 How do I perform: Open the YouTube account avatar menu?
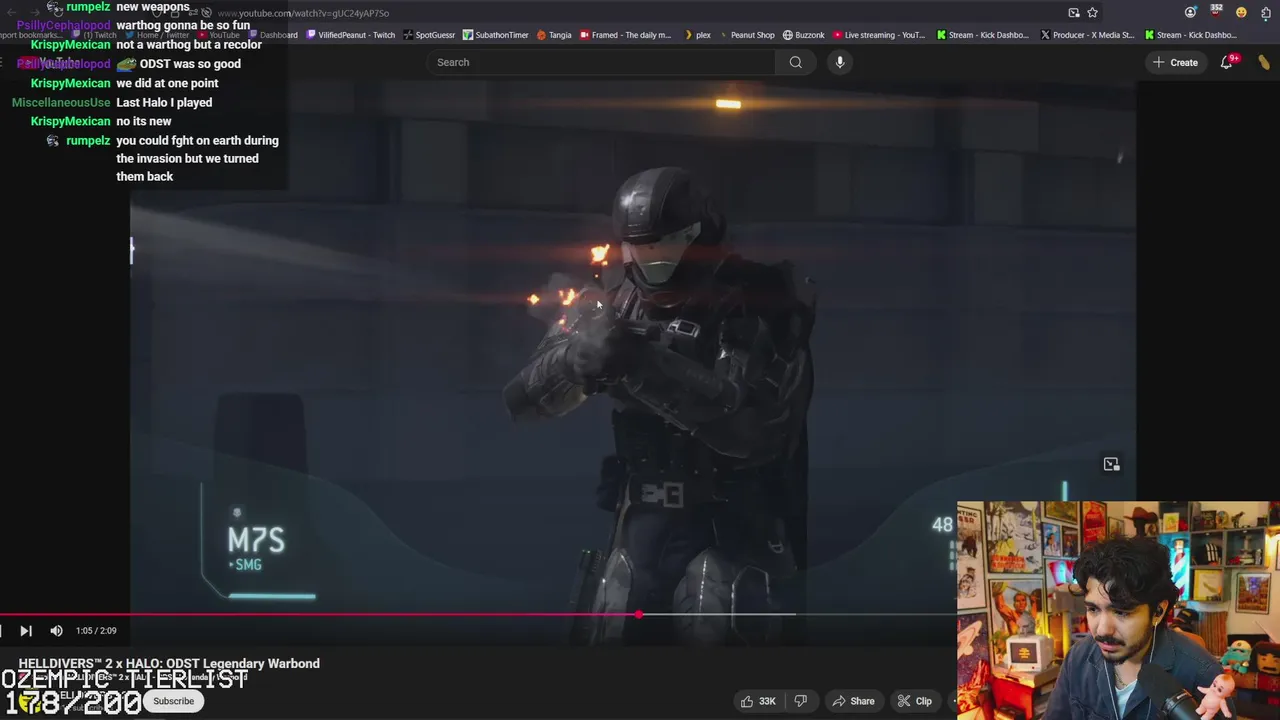[x=1264, y=62]
